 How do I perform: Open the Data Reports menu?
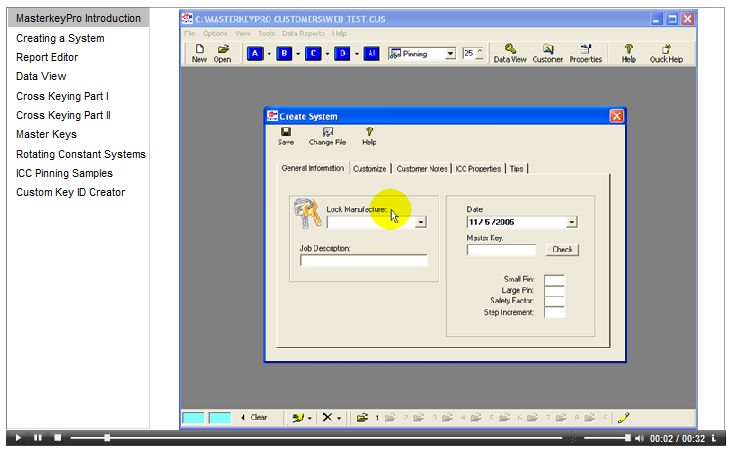tap(303, 34)
